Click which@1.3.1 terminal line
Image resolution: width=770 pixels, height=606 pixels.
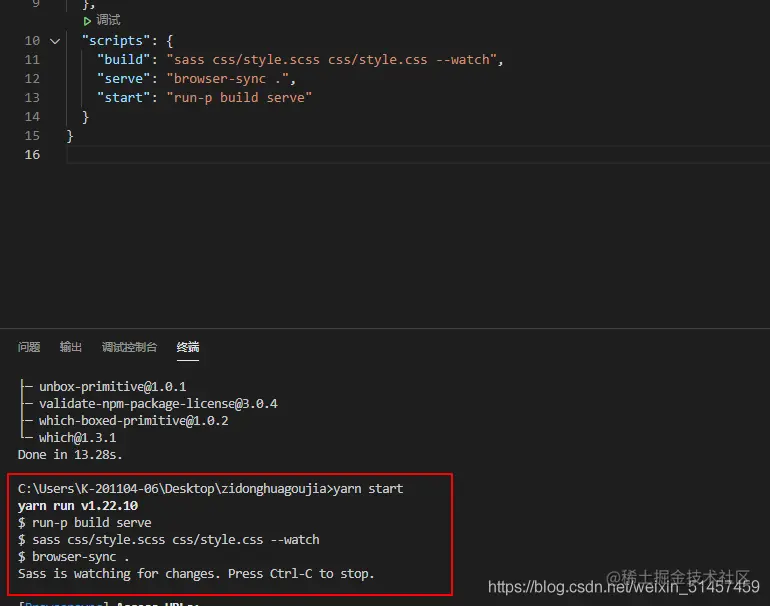click(x=78, y=438)
